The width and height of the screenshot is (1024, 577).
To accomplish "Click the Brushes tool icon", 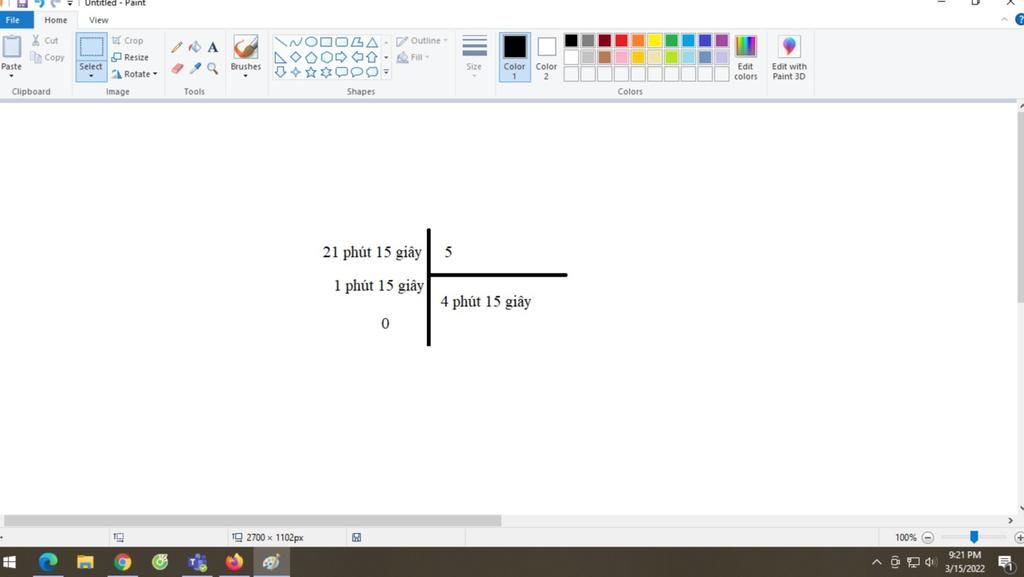I will [x=246, y=47].
